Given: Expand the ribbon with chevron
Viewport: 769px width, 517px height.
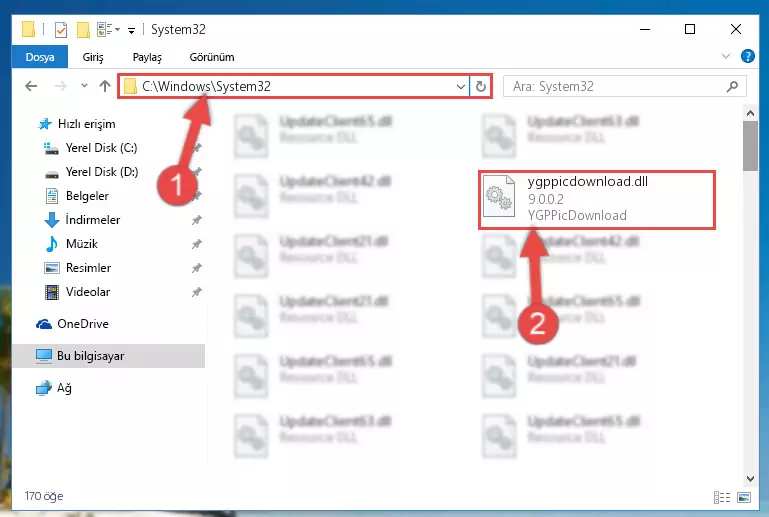Looking at the screenshot, I should (726, 56).
